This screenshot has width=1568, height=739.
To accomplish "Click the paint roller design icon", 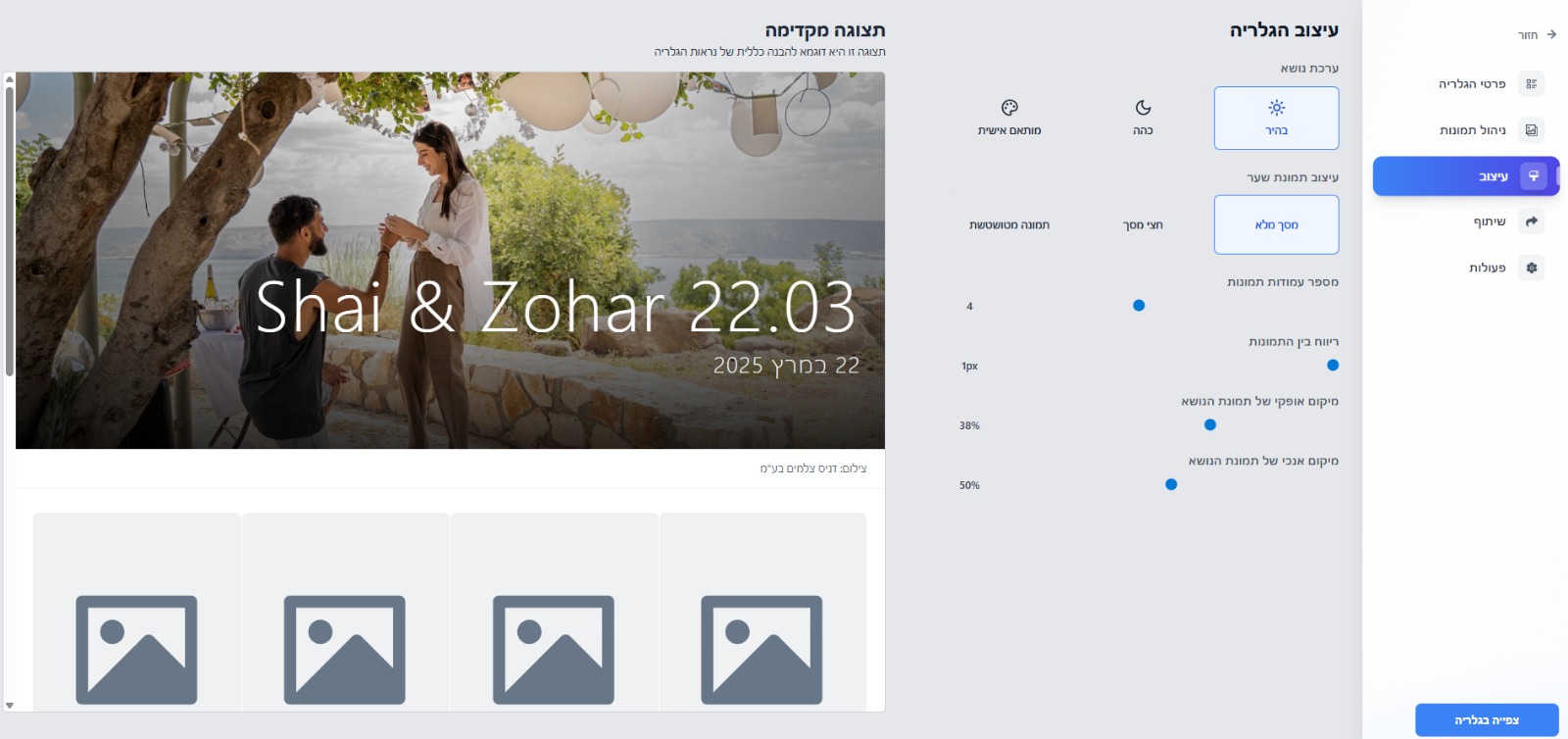I will 1533,176.
